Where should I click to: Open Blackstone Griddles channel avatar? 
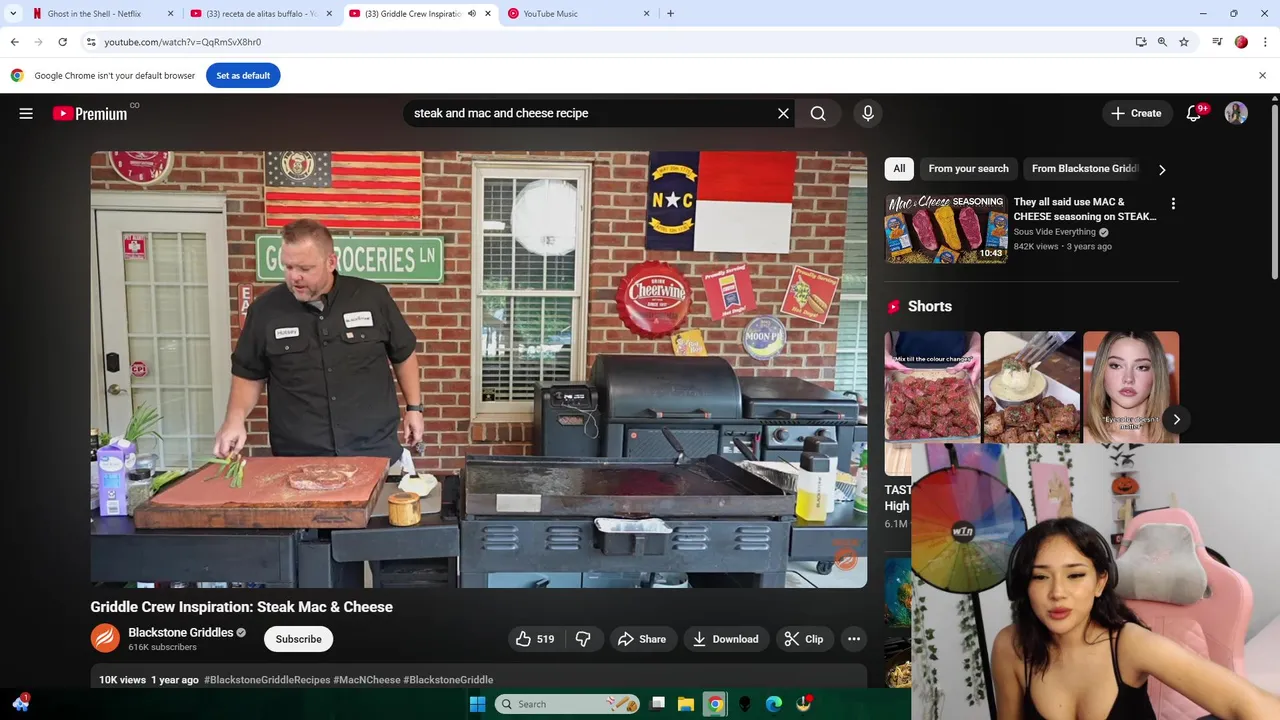pyautogui.click(x=105, y=638)
